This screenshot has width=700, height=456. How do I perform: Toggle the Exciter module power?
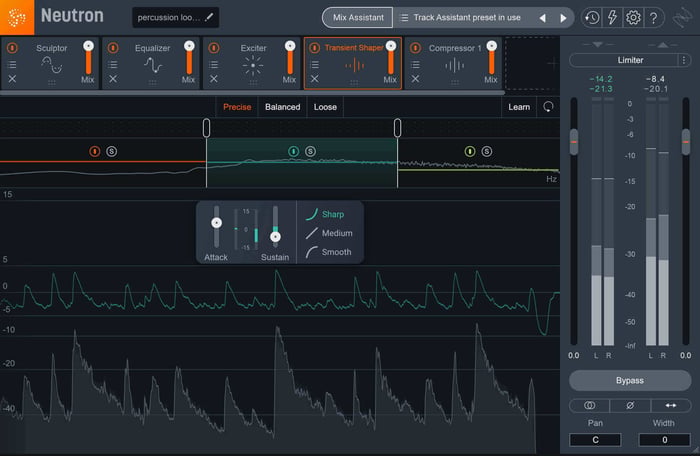tap(214, 48)
